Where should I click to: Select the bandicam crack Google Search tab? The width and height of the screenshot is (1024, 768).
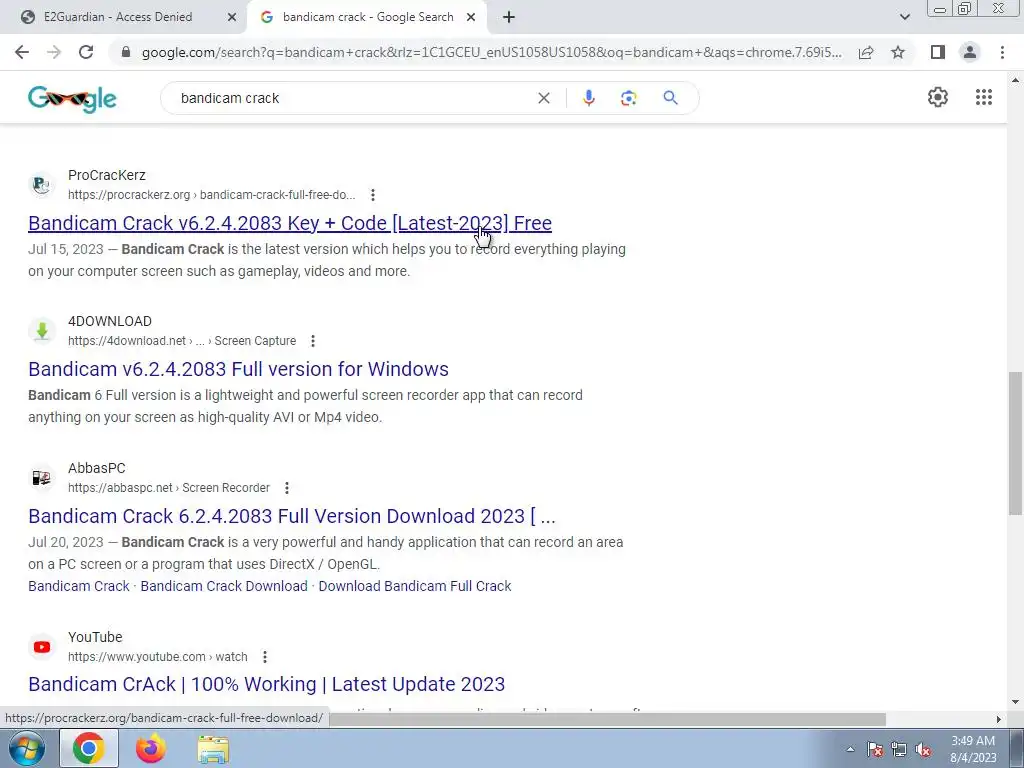point(368,17)
